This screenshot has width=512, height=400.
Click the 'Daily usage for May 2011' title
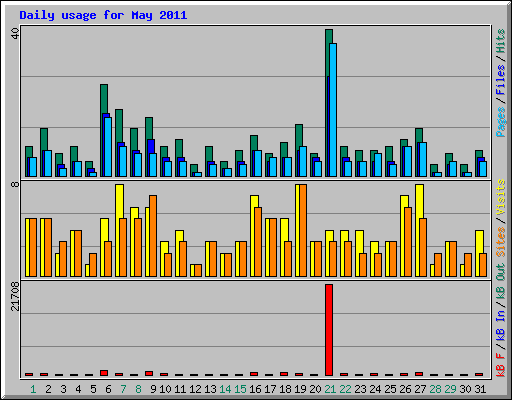[x=103, y=15]
